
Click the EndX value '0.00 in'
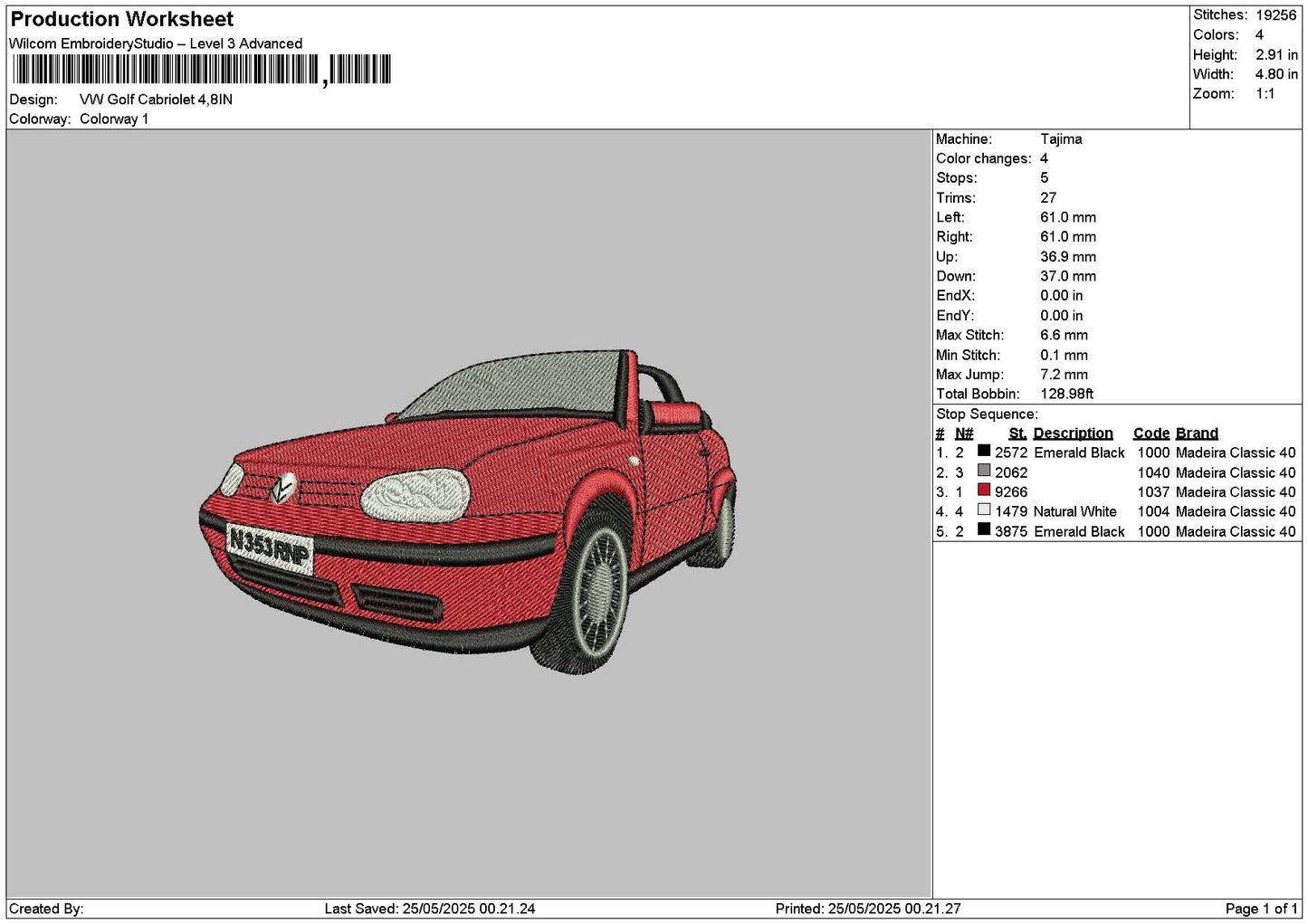[x=1061, y=296]
